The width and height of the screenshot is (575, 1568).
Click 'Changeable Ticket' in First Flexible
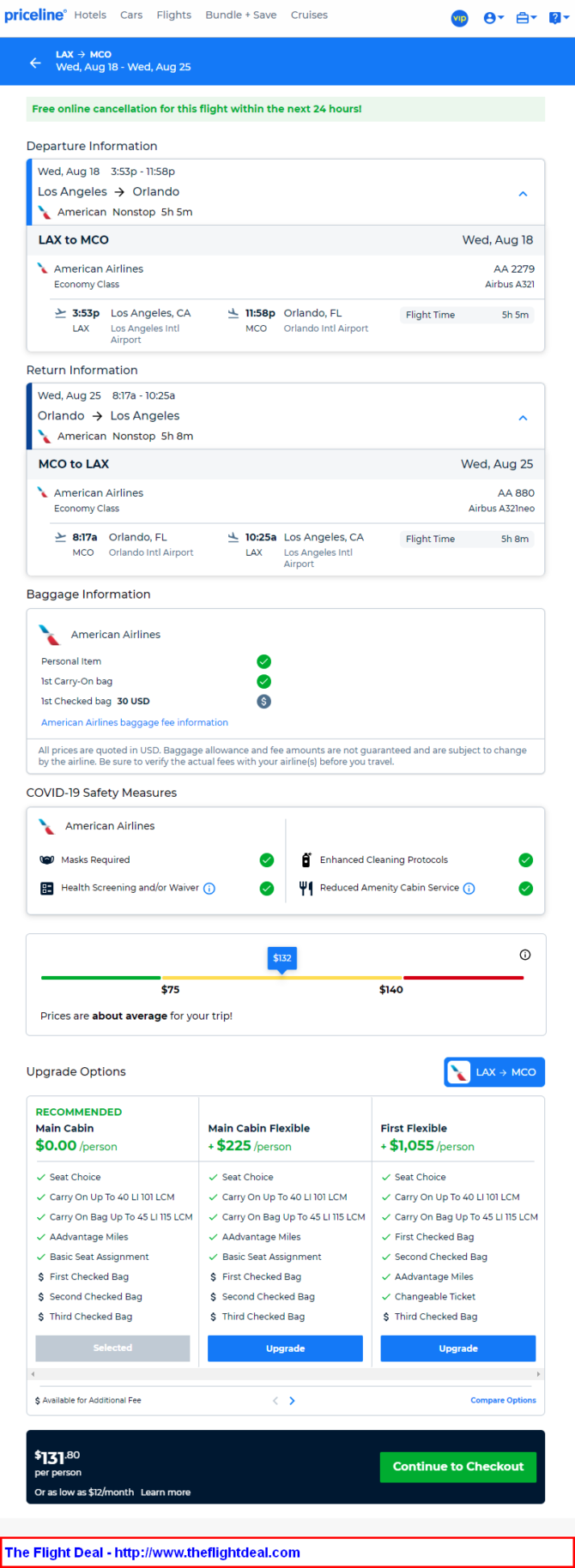click(434, 1297)
